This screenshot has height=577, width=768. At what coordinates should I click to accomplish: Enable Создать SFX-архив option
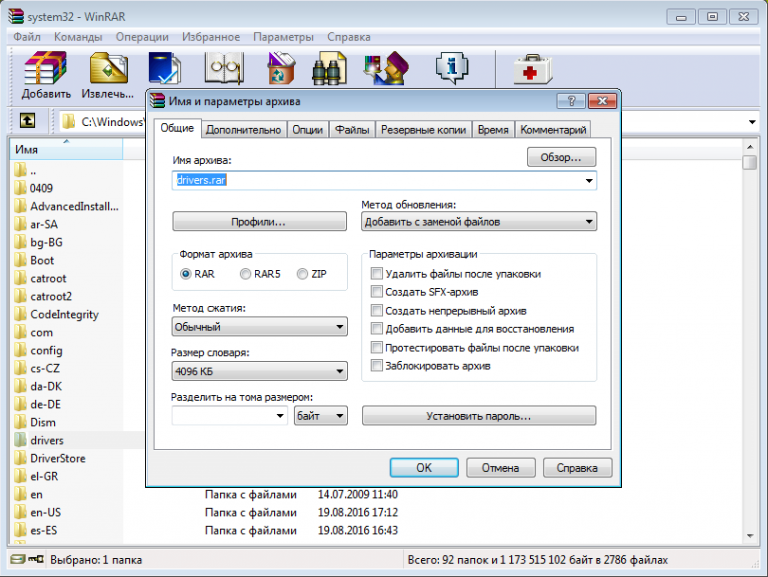click(376, 292)
